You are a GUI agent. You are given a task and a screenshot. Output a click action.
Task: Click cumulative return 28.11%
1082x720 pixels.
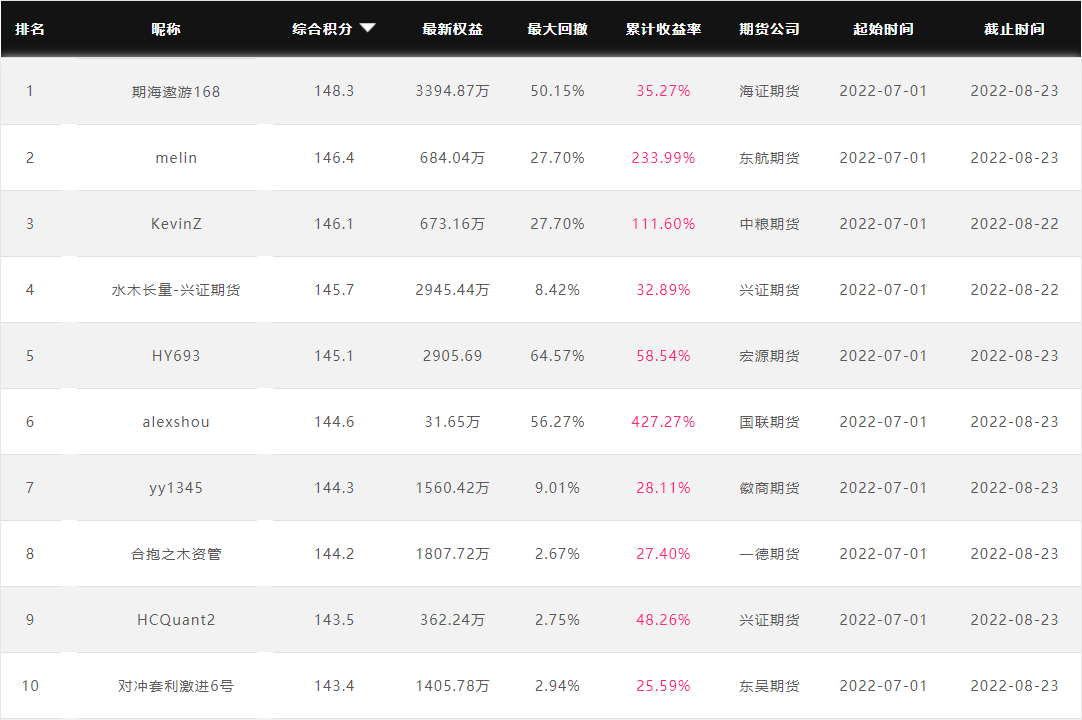663,488
